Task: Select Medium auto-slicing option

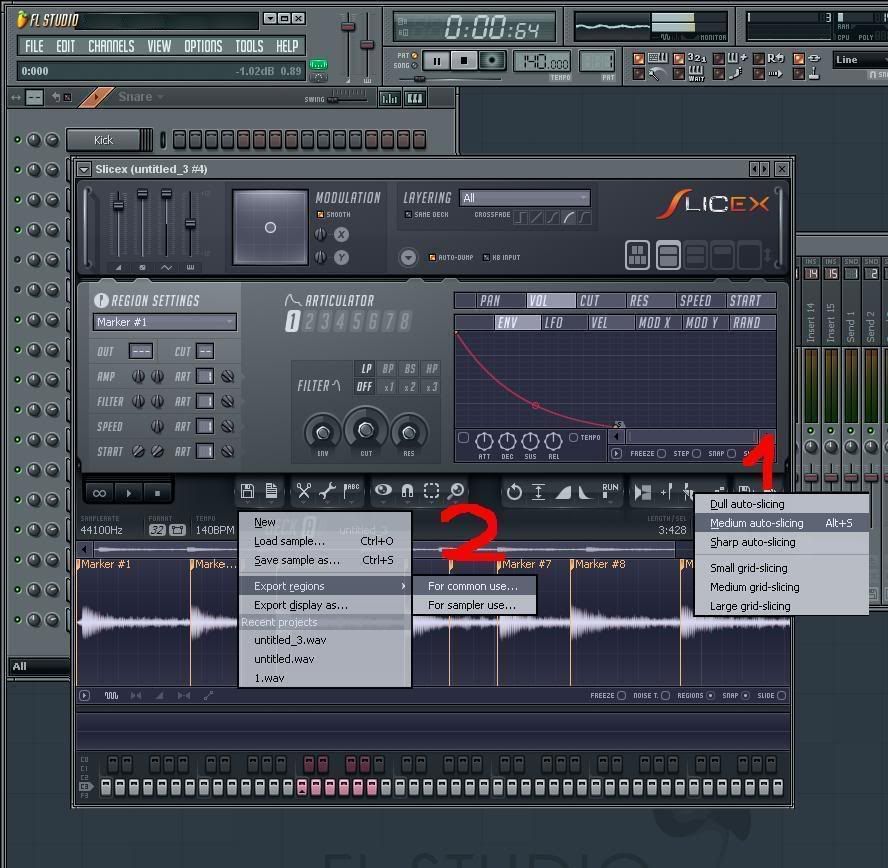Action: 782,523
